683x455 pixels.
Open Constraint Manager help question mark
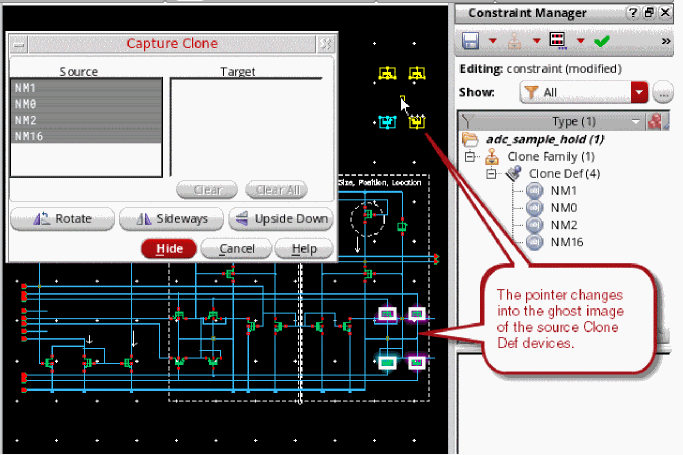[x=632, y=13]
